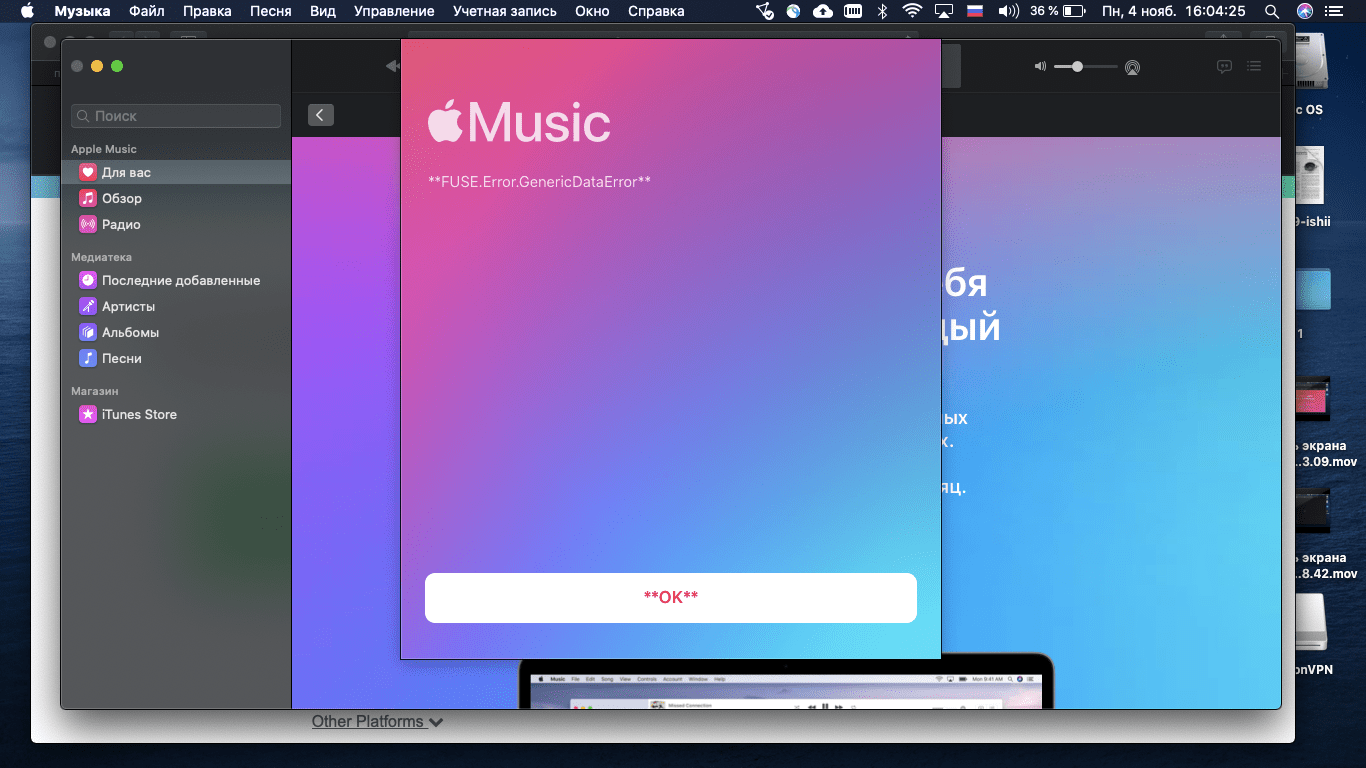Open the Apple menu
The image size is (1366, 768).
coord(27,11)
